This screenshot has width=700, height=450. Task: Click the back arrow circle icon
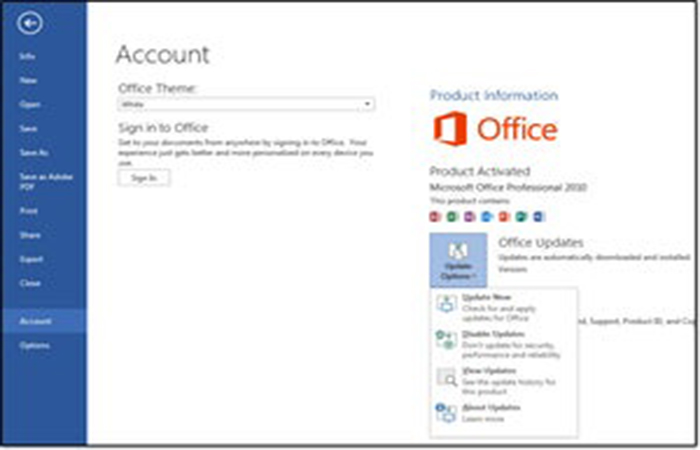click(30, 23)
